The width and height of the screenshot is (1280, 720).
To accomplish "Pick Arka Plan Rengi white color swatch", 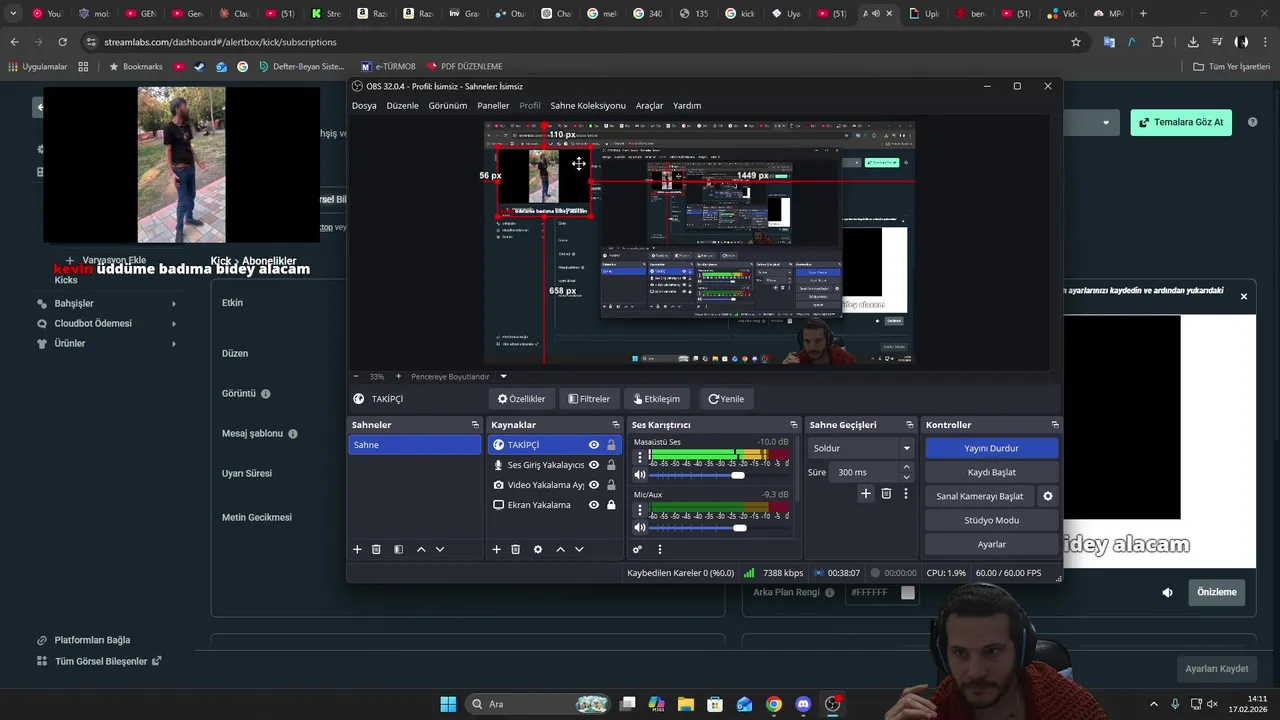I will coord(907,592).
